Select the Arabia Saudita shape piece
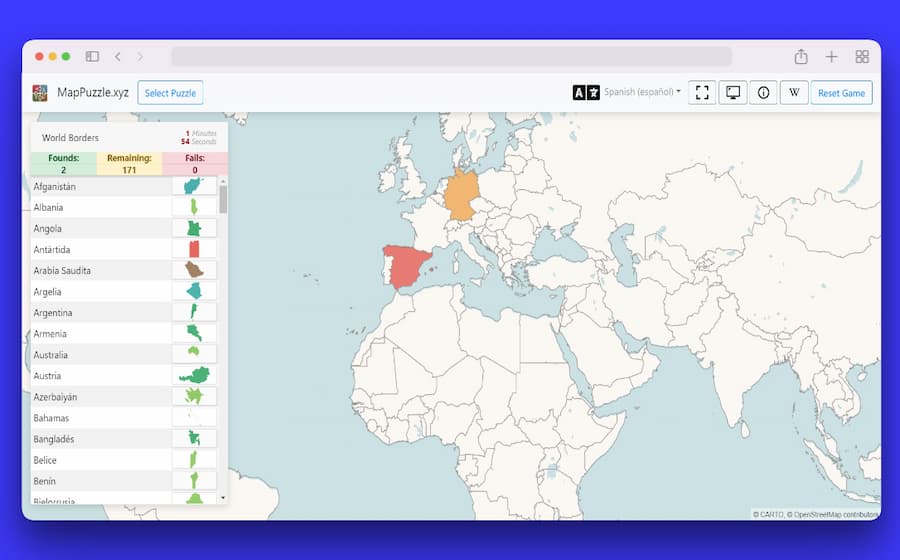 tap(194, 270)
